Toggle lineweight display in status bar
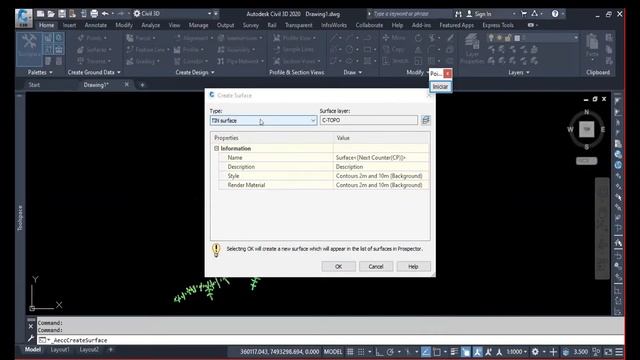Screen dimensions: 640x360 pos(454,352)
